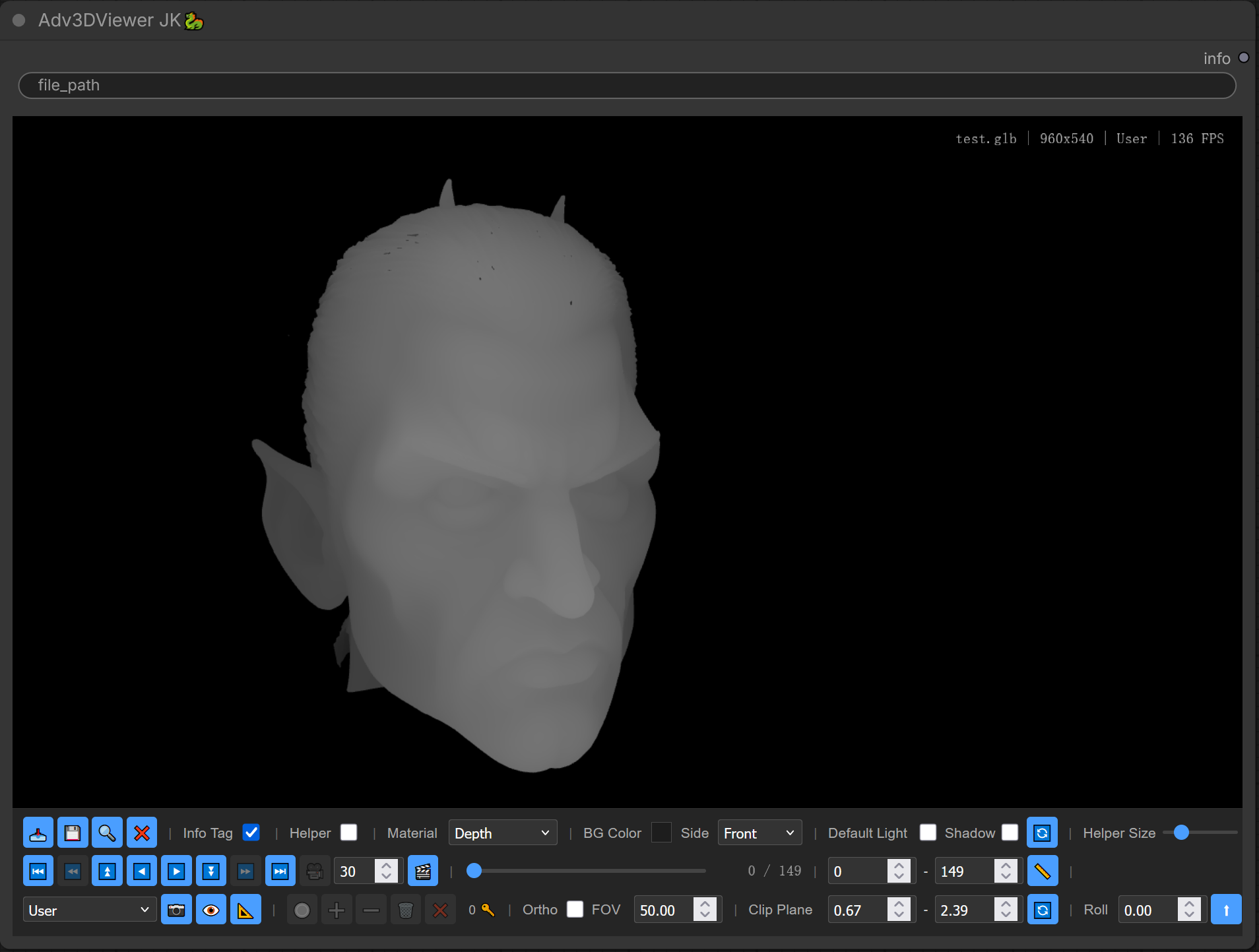Open the Side dropdown showing Front
The width and height of the screenshot is (1259, 952).
(759, 833)
